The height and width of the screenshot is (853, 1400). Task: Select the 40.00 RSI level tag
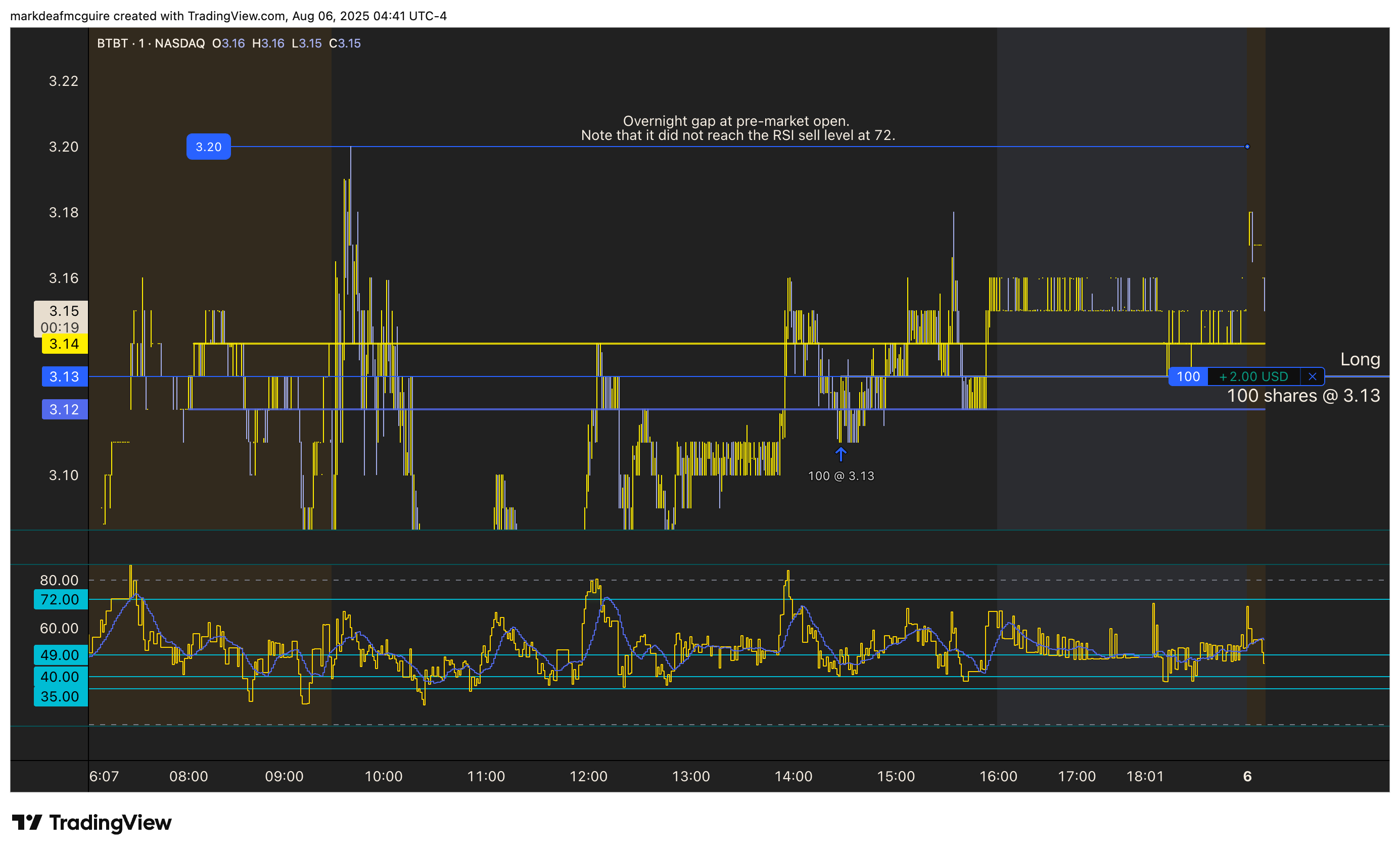[60, 677]
